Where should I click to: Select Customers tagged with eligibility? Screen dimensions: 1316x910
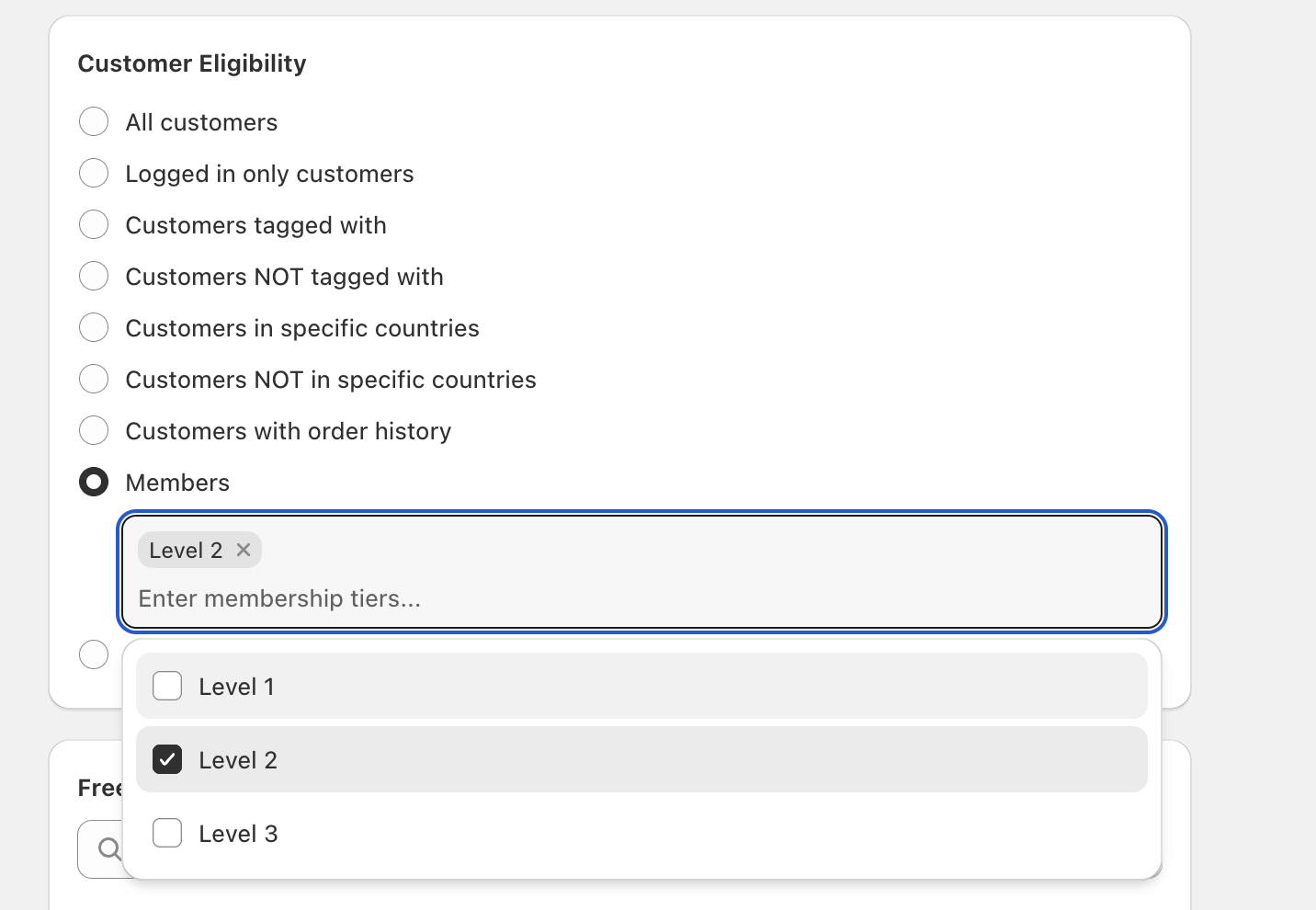coord(94,224)
